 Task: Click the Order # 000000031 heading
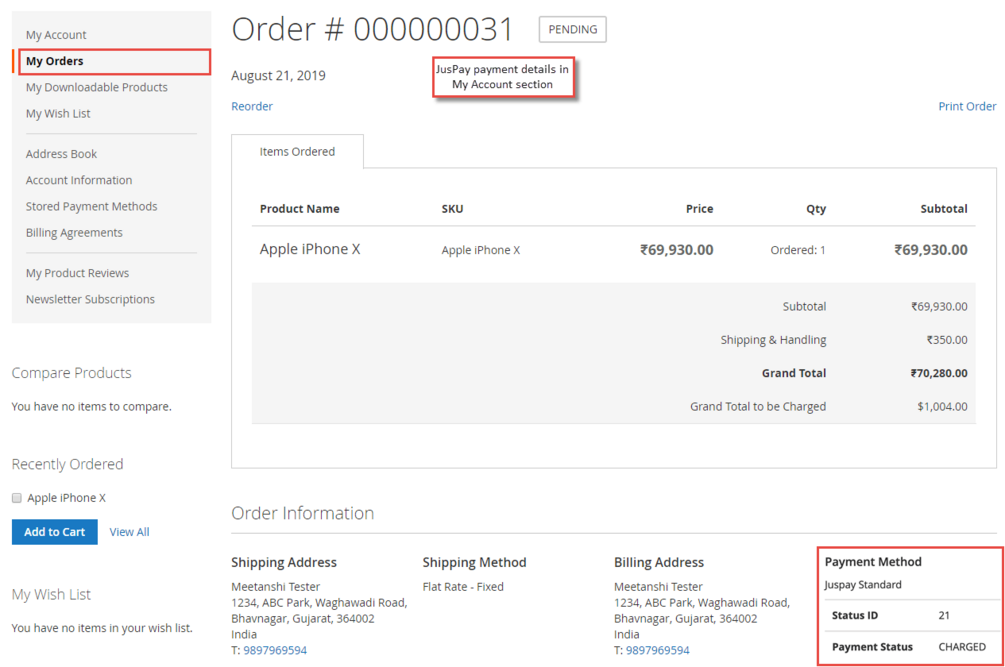click(x=372, y=29)
